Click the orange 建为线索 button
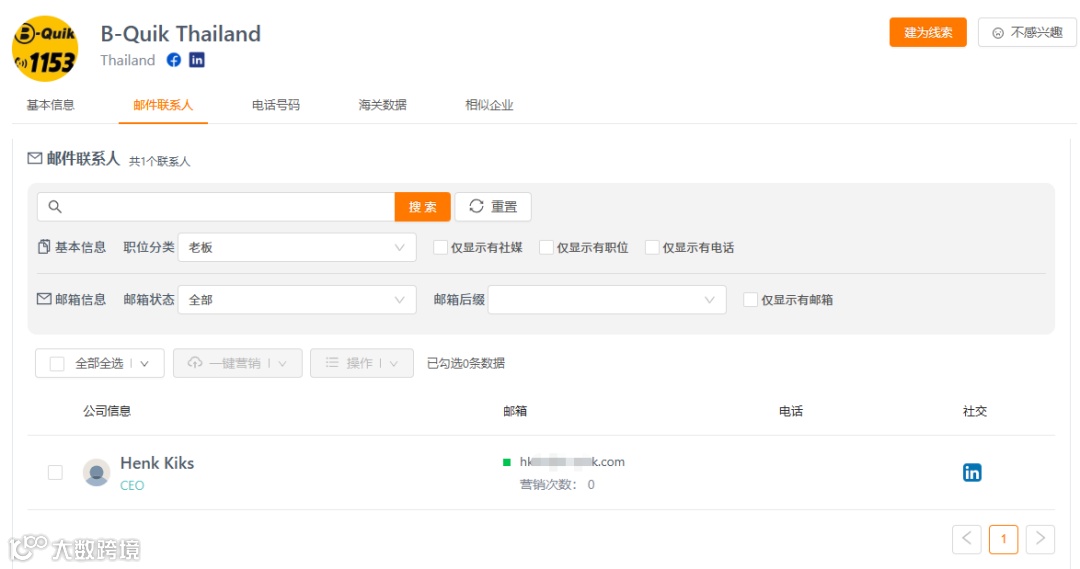1080x569 pixels. 928,32
